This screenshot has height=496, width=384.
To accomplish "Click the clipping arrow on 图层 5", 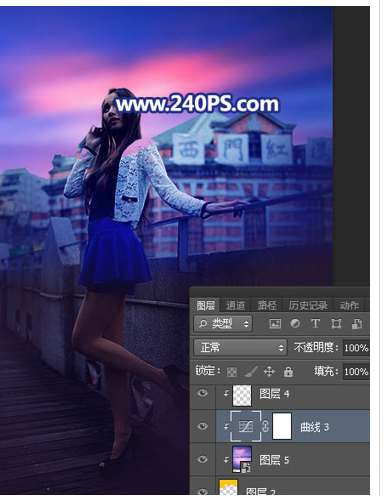I will 226,460.
